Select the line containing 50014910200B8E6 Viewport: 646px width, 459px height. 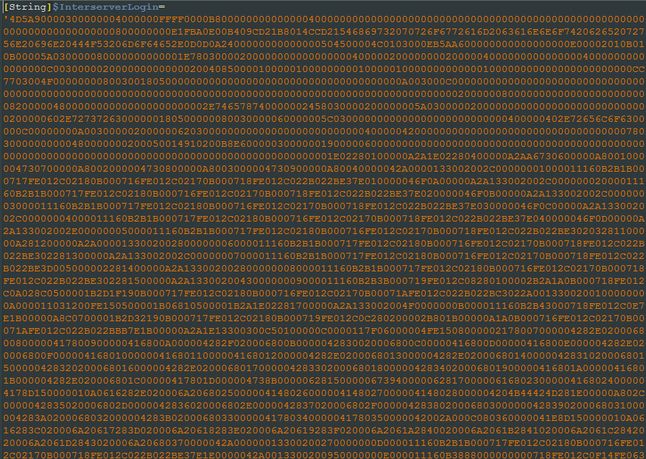tap(325, 143)
